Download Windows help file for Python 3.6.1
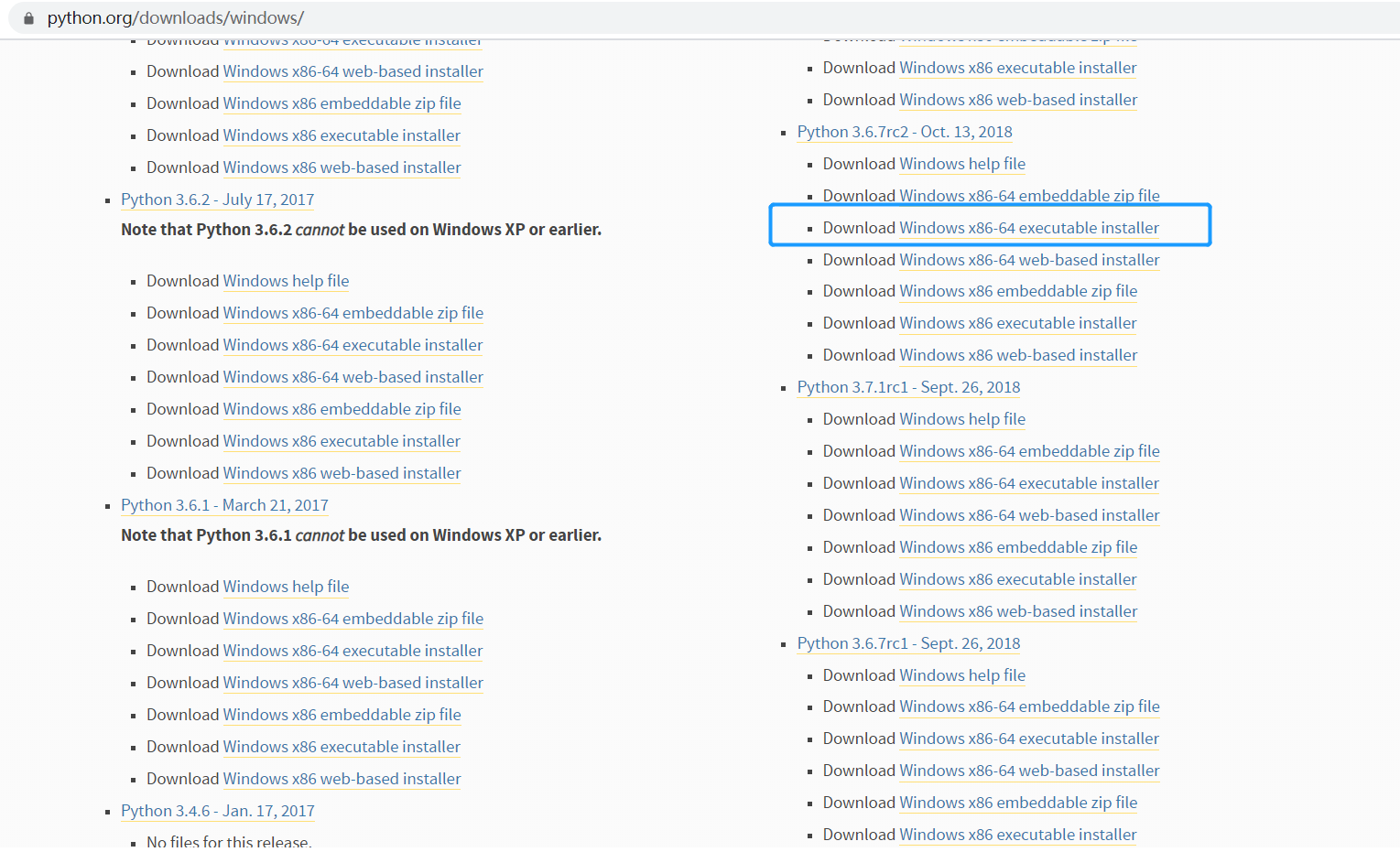Viewport: 1400px width, 852px height. tap(287, 587)
